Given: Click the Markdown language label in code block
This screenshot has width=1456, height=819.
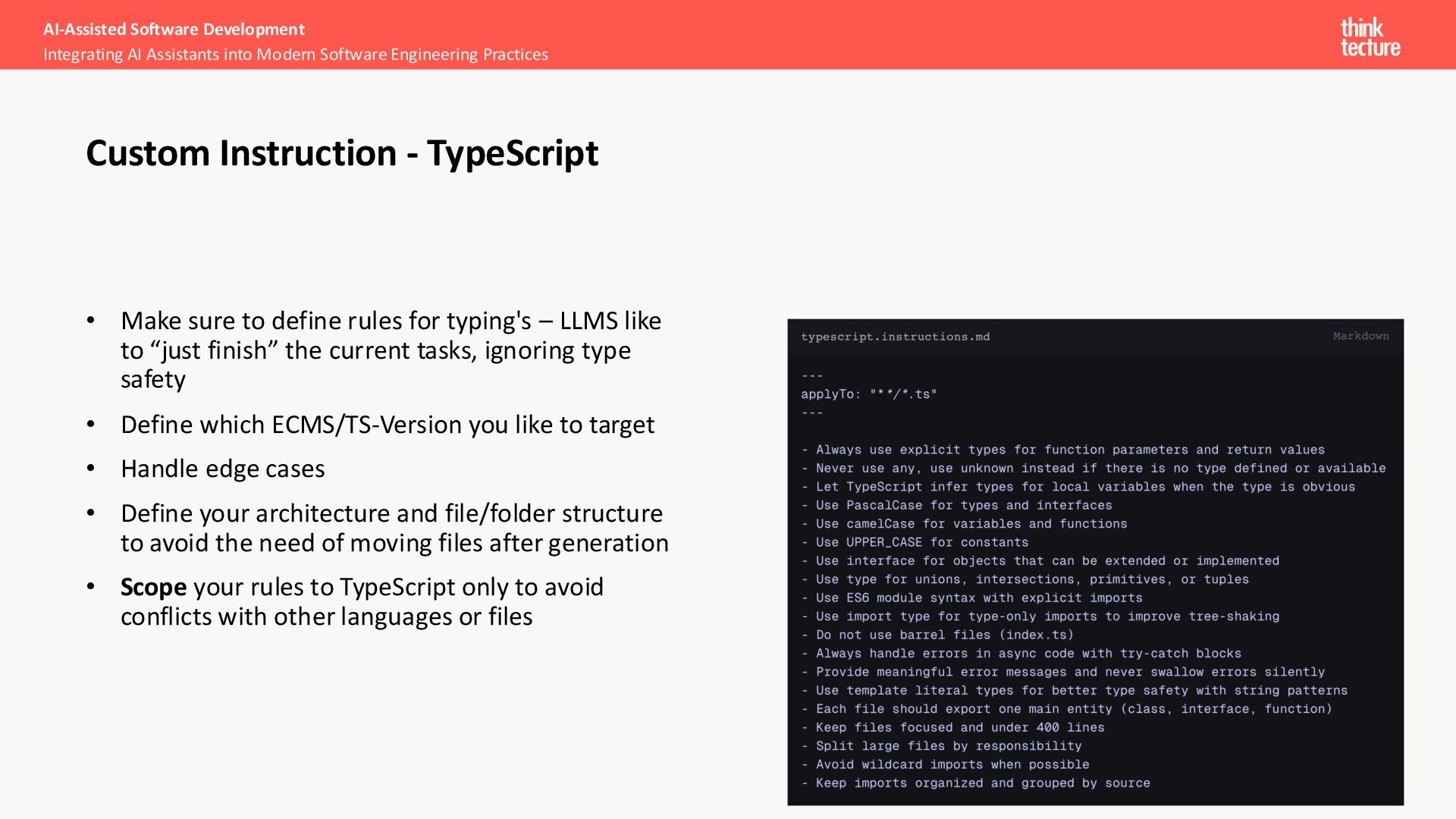Looking at the screenshot, I should [1360, 336].
